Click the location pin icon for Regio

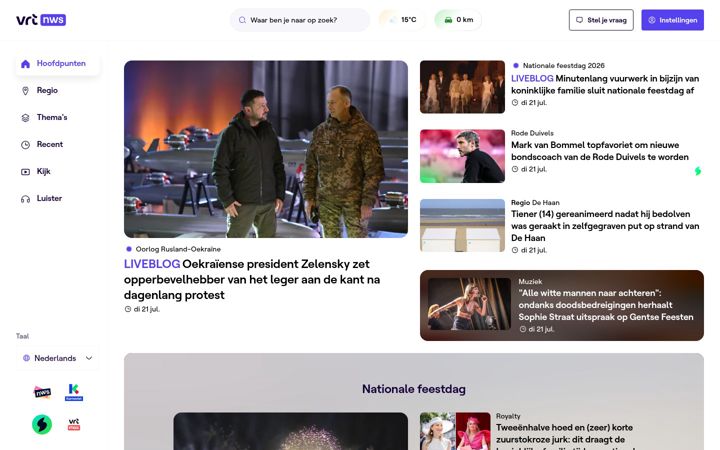[x=25, y=91]
